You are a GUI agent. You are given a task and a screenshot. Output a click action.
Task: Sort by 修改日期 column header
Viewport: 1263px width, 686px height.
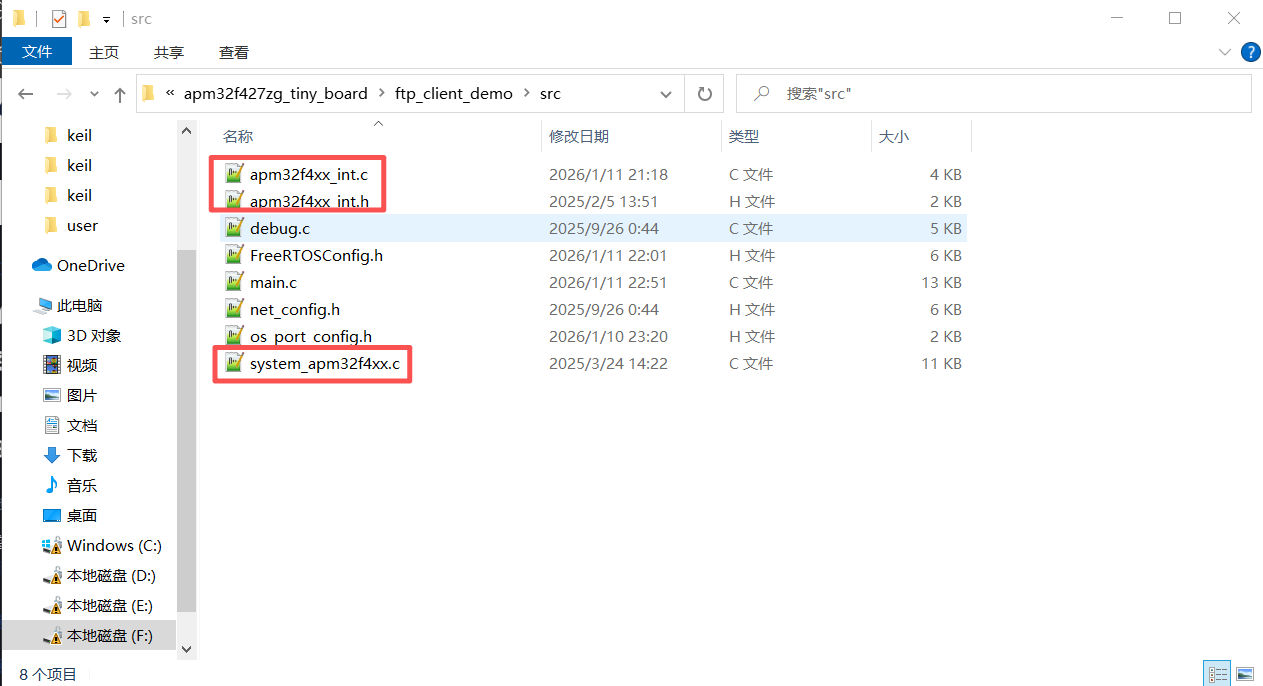click(579, 137)
